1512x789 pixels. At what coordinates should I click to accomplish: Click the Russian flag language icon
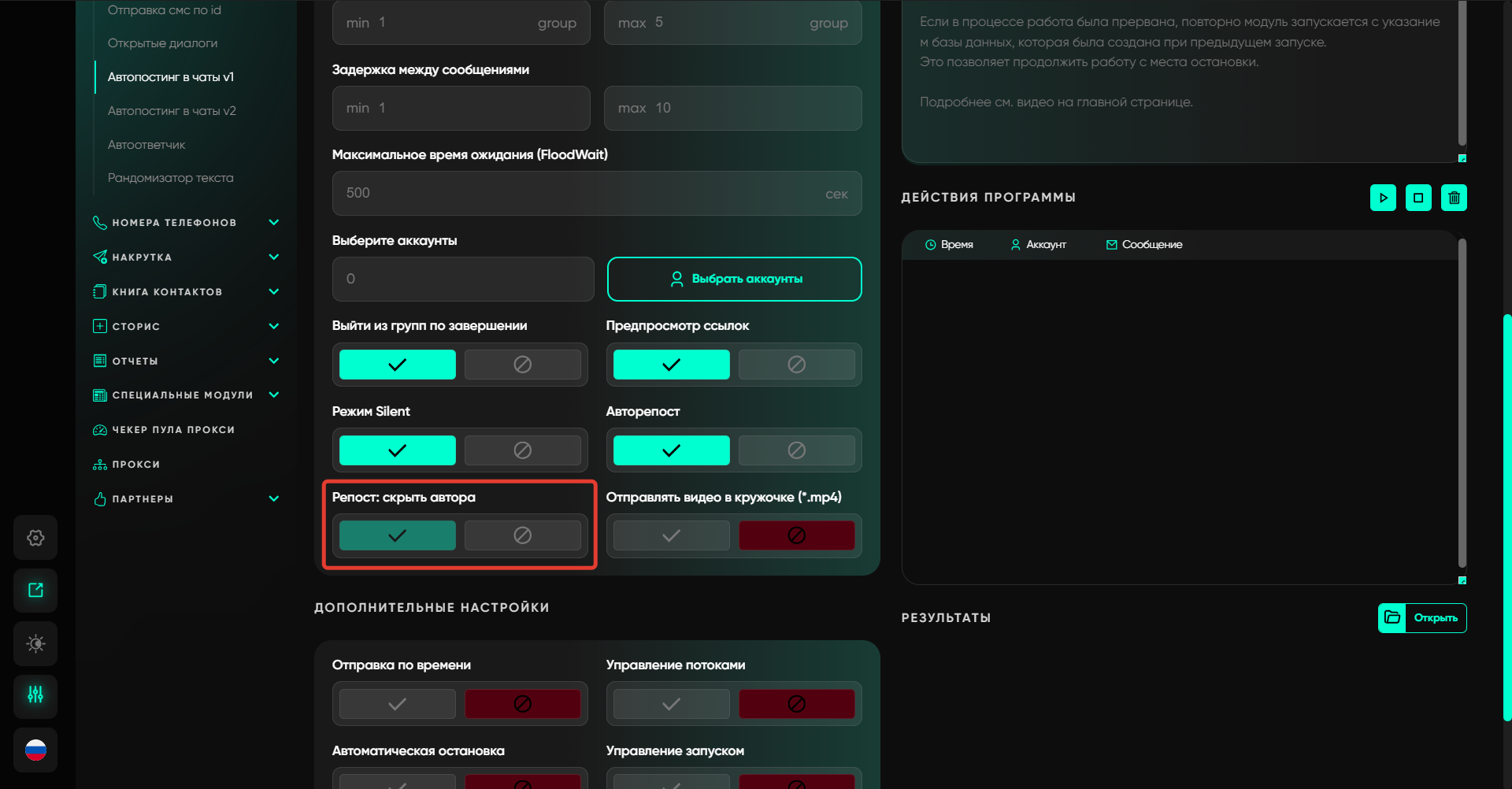pyautogui.click(x=35, y=750)
